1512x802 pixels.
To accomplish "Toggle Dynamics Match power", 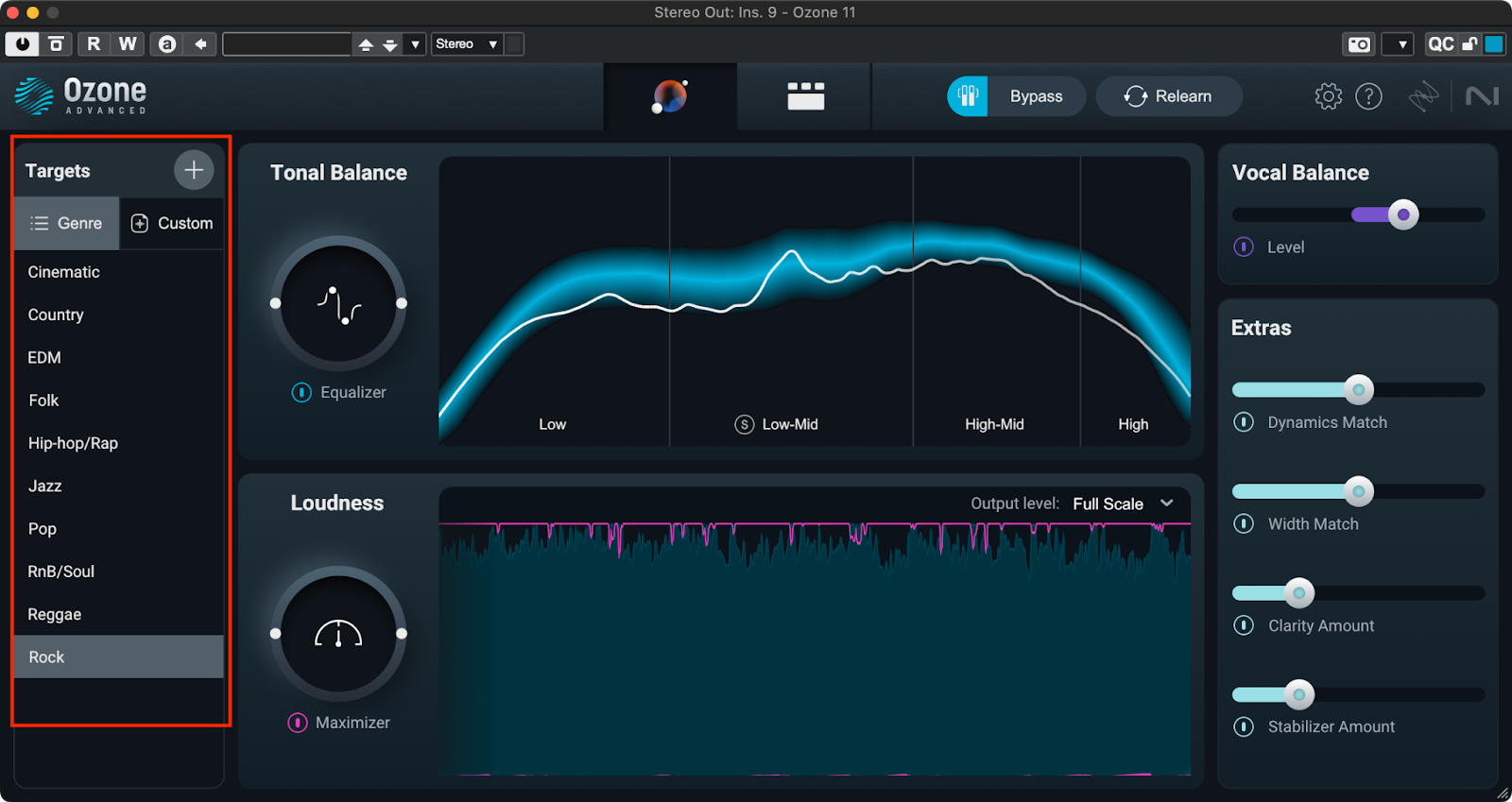I will pyautogui.click(x=1244, y=422).
